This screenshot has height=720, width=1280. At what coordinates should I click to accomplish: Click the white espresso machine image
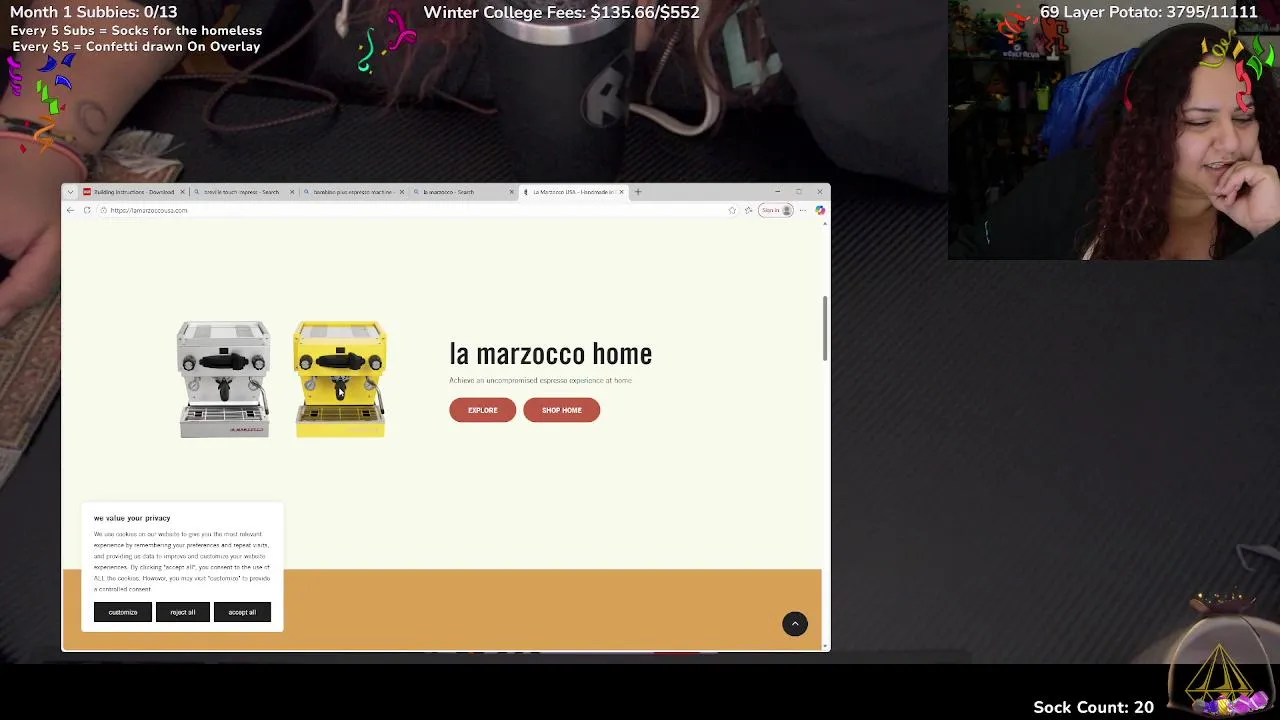pyautogui.click(x=224, y=379)
